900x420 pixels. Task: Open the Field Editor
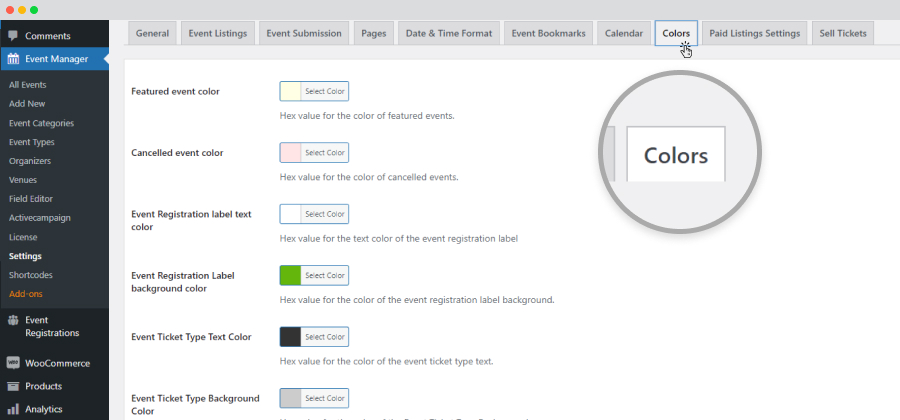click(x=31, y=199)
